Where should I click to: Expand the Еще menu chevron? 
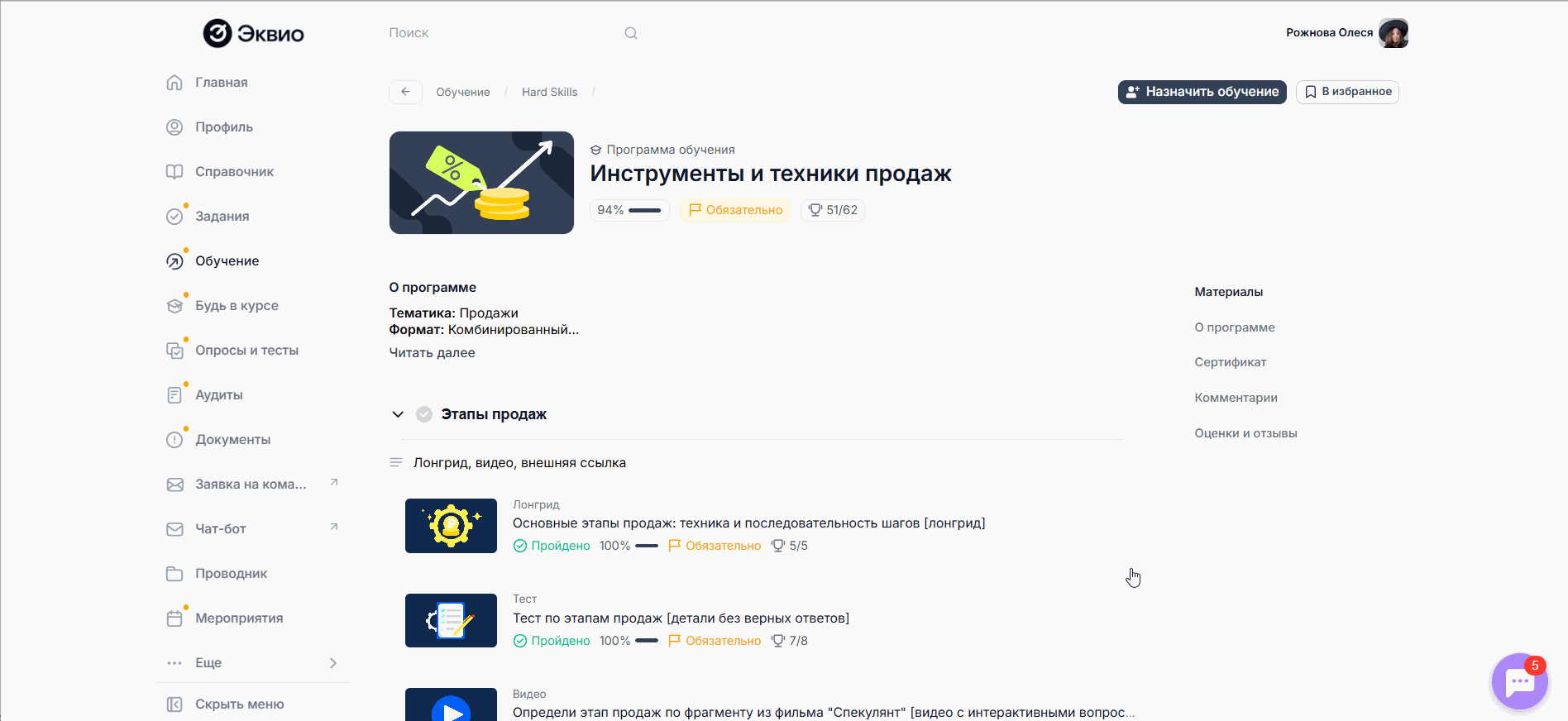333,663
